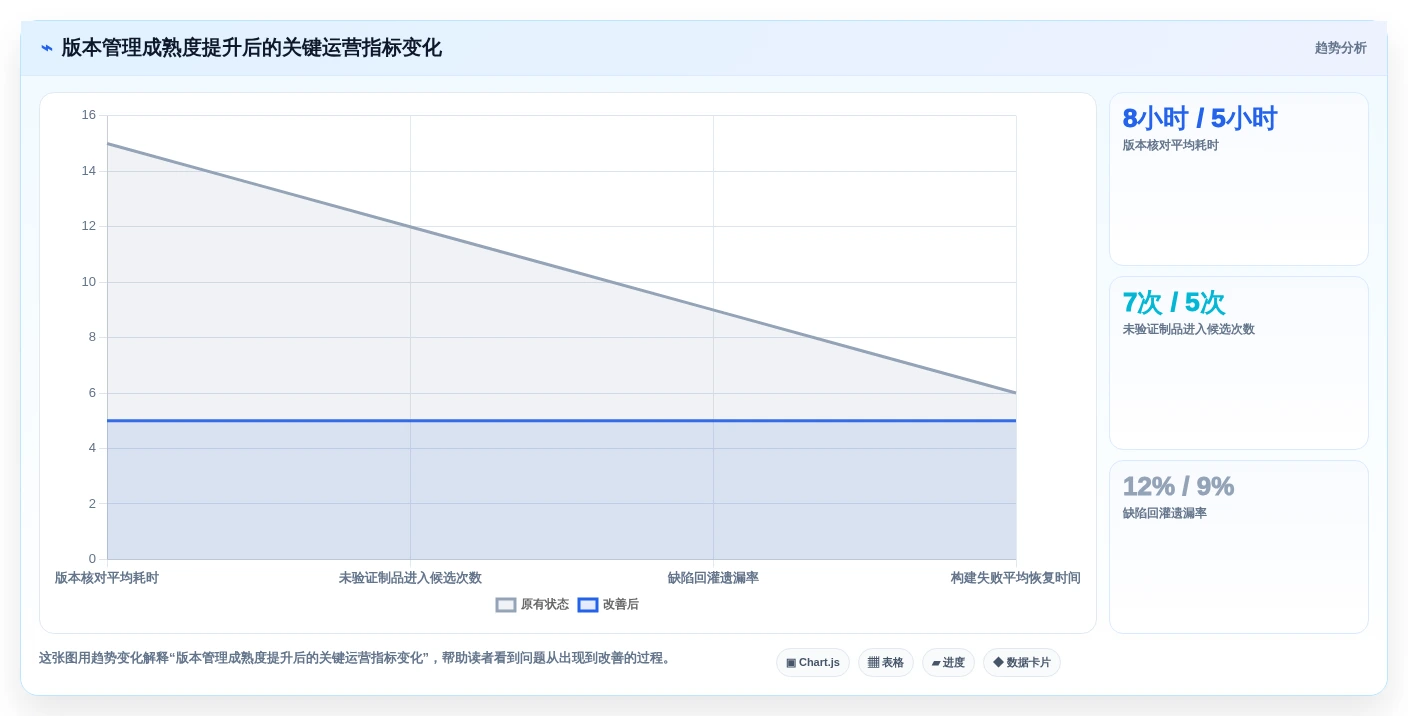Click the 数据卡片 tag chip
The width and height of the screenshot is (1408, 716).
coord(1022,663)
